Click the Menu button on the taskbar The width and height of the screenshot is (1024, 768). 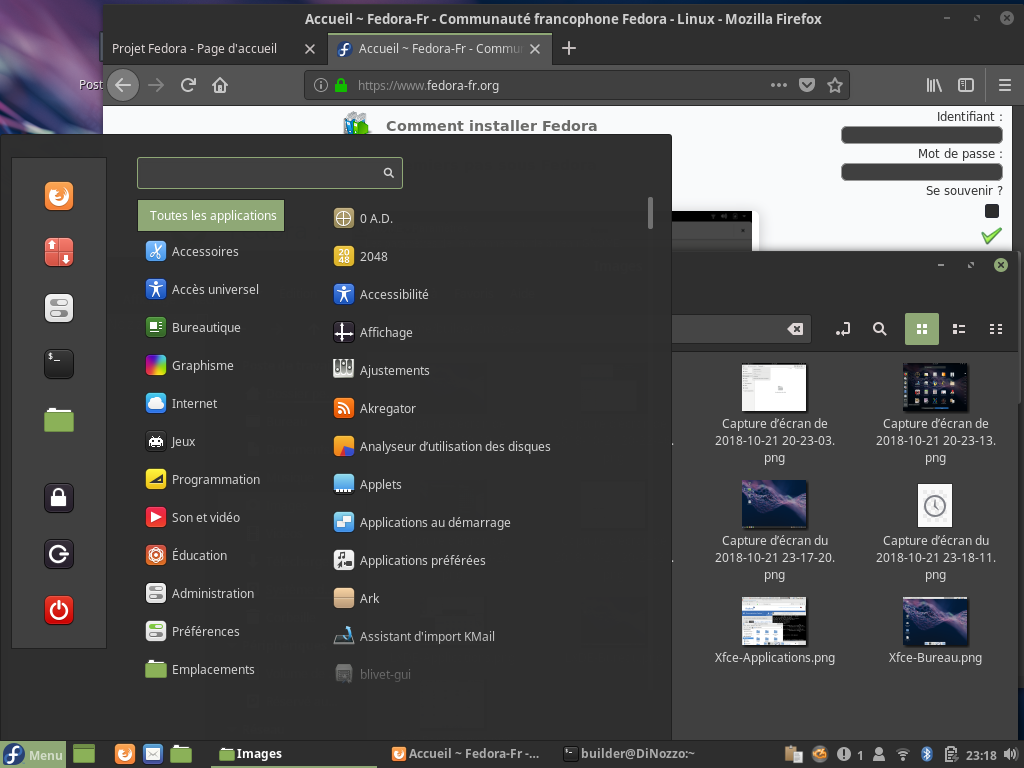[33, 754]
